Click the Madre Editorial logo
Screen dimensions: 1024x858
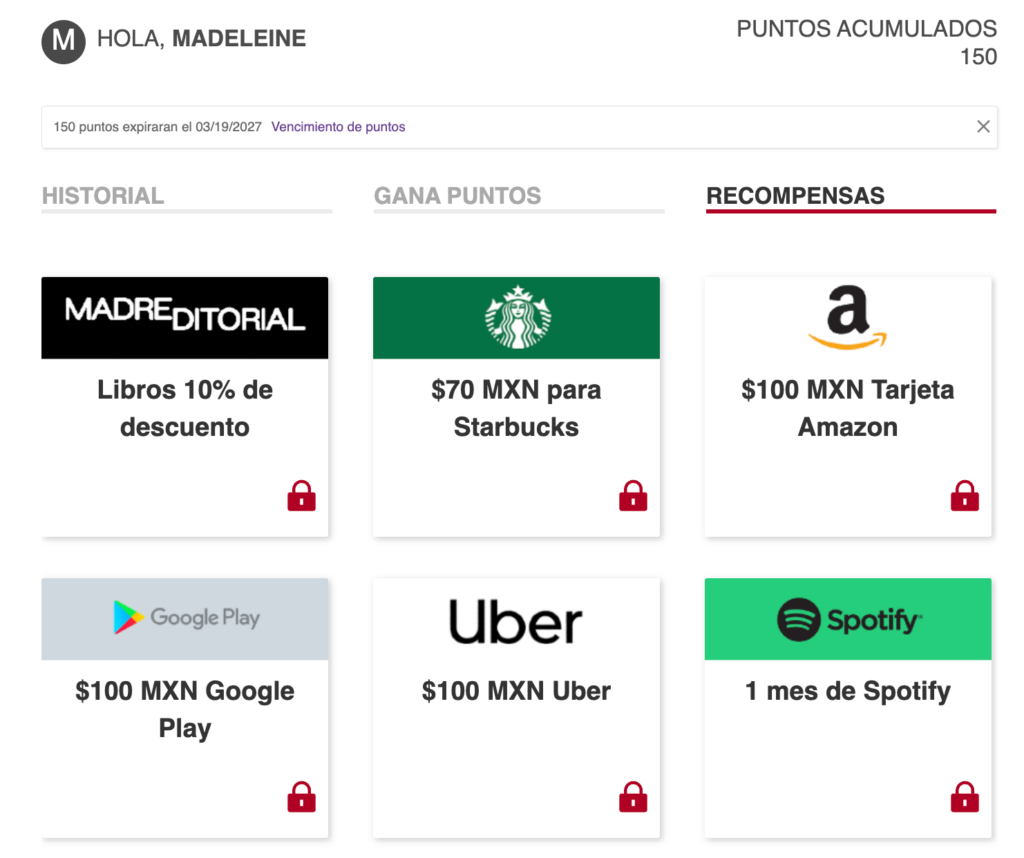(185, 317)
